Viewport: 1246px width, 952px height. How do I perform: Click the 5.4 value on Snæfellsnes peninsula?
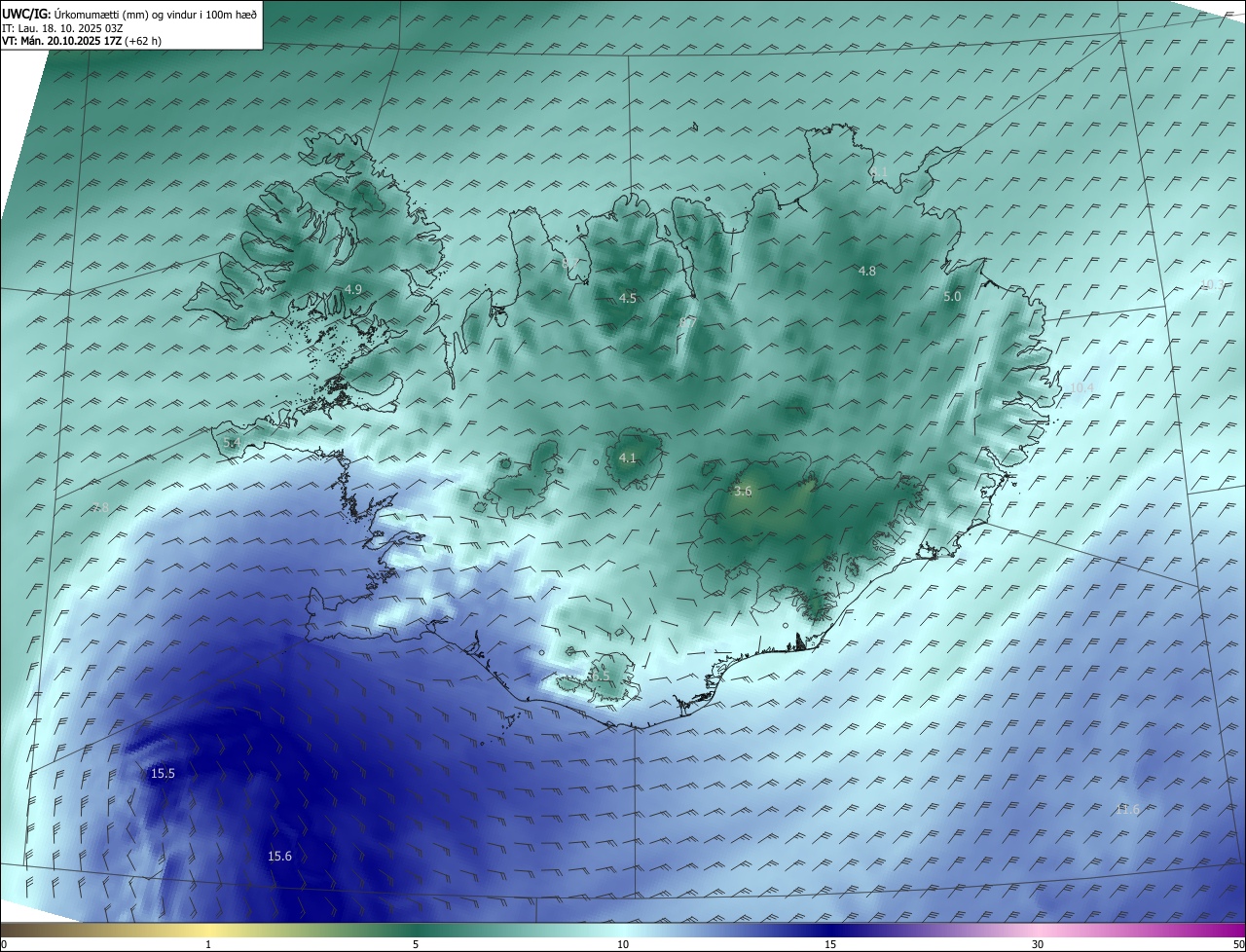click(x=232, y=443)
